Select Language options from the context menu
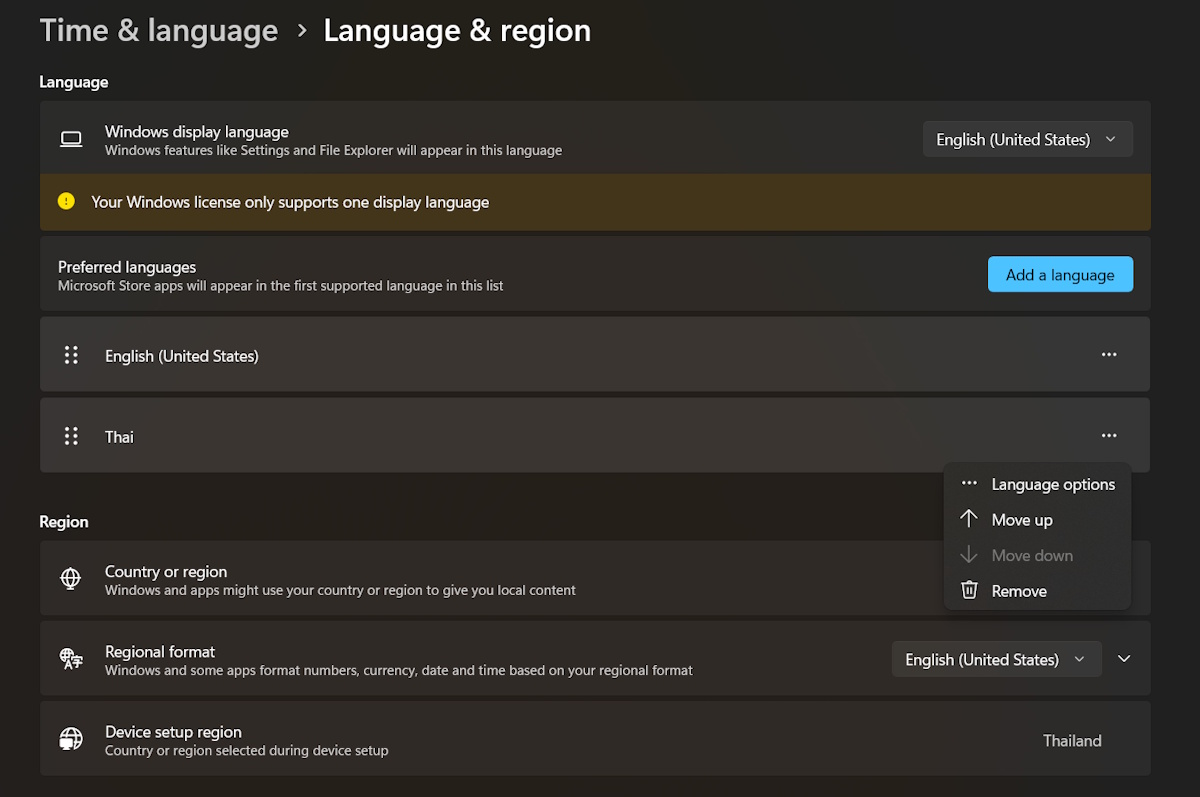The image size is (1200, 797). pyautogui.click(x=1052, y=484)
